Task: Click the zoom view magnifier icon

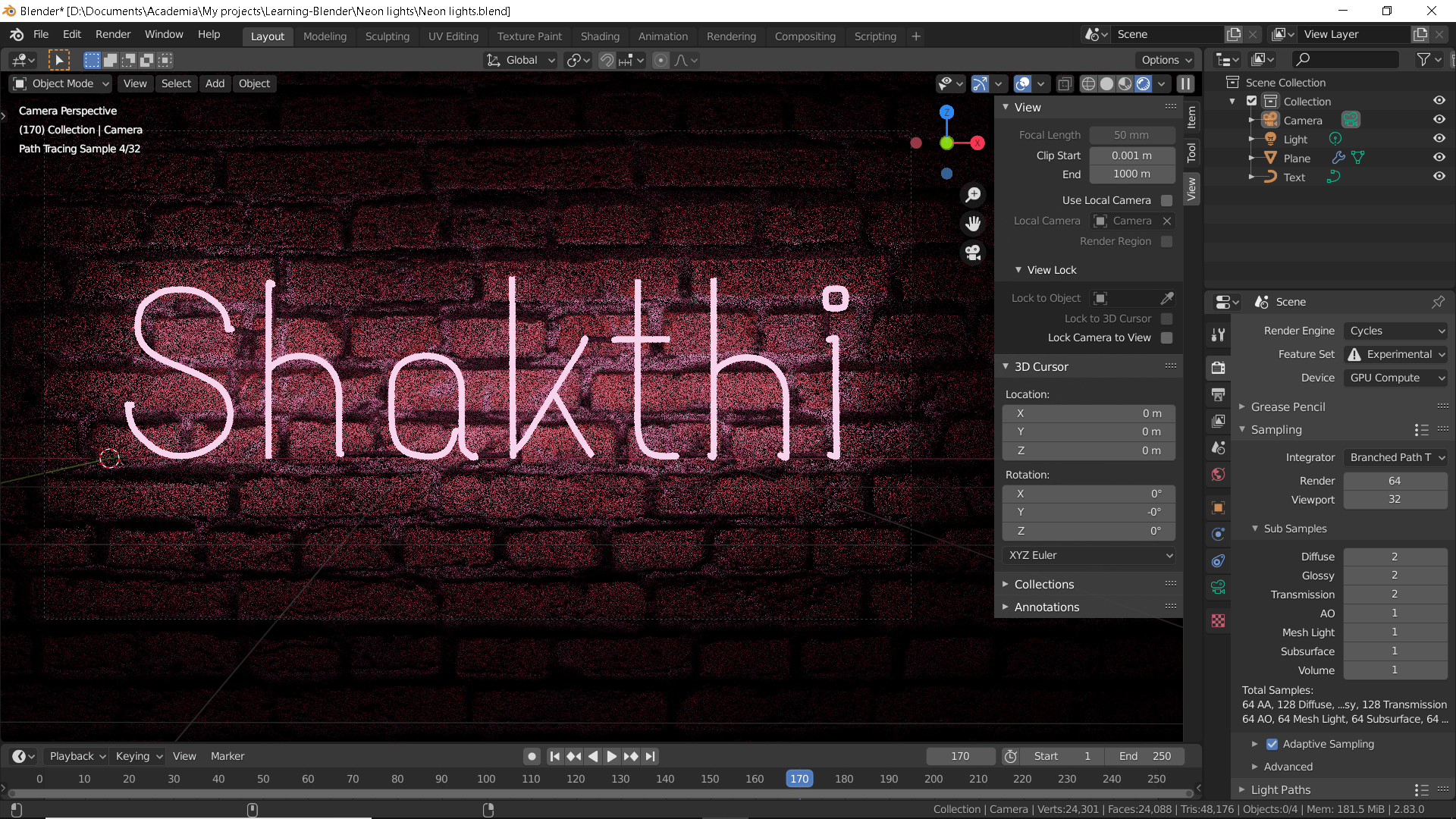Action: 973,195
